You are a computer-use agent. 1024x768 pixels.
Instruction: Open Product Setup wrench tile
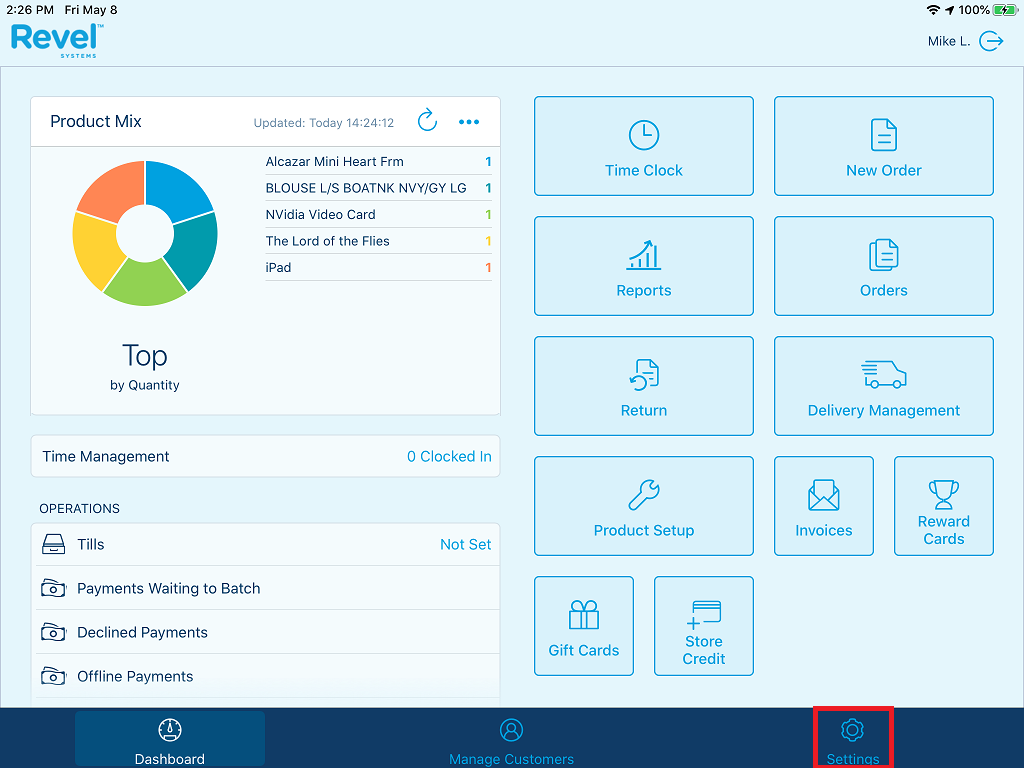click(643, 506)
